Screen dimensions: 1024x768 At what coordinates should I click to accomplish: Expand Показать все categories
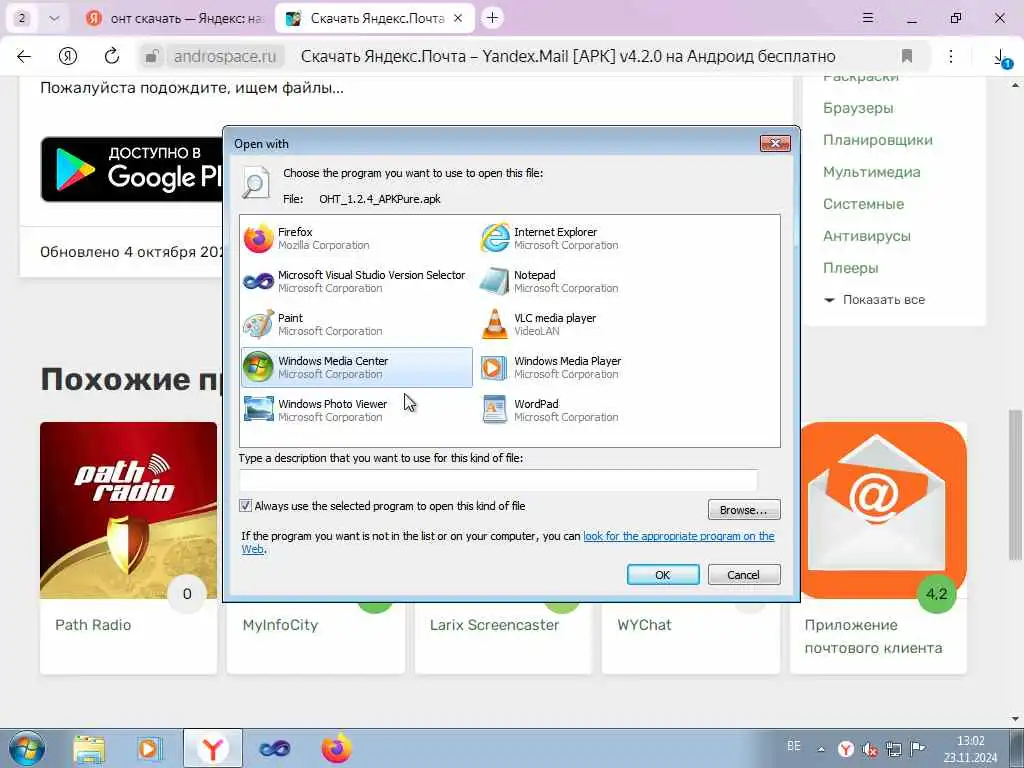pos(875,300)
